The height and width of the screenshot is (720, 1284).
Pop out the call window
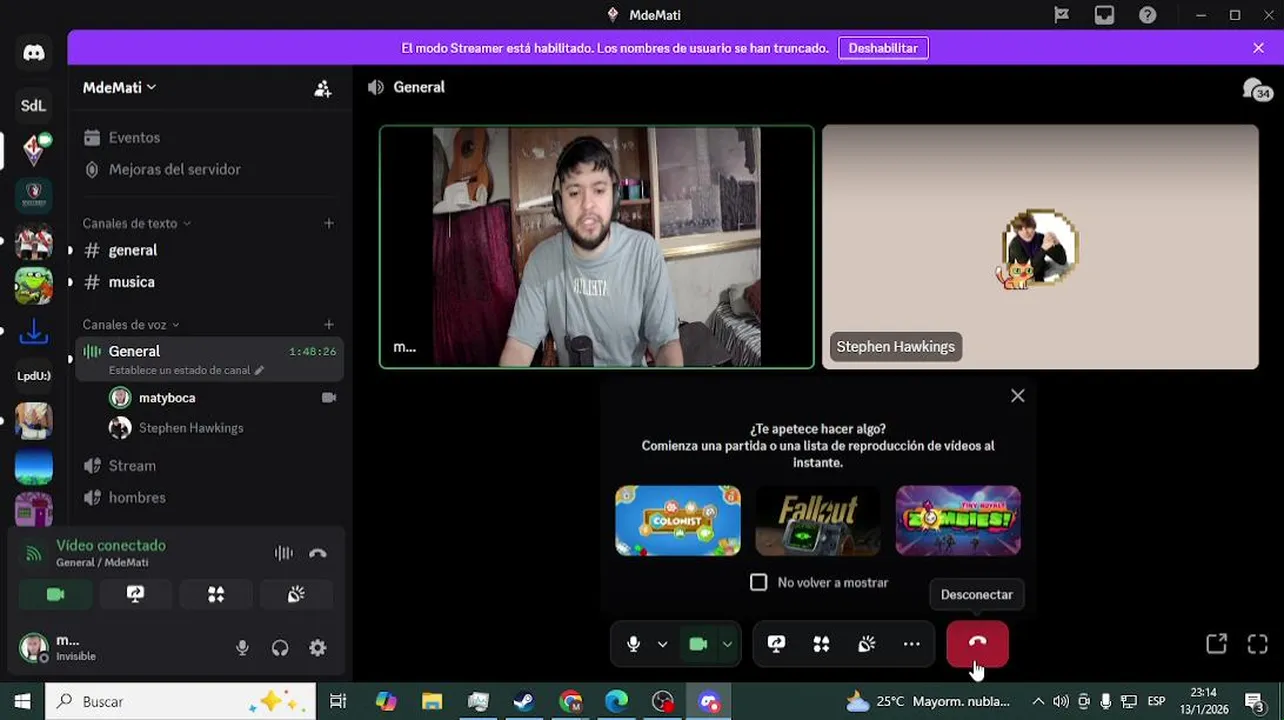coord(1216,644)
